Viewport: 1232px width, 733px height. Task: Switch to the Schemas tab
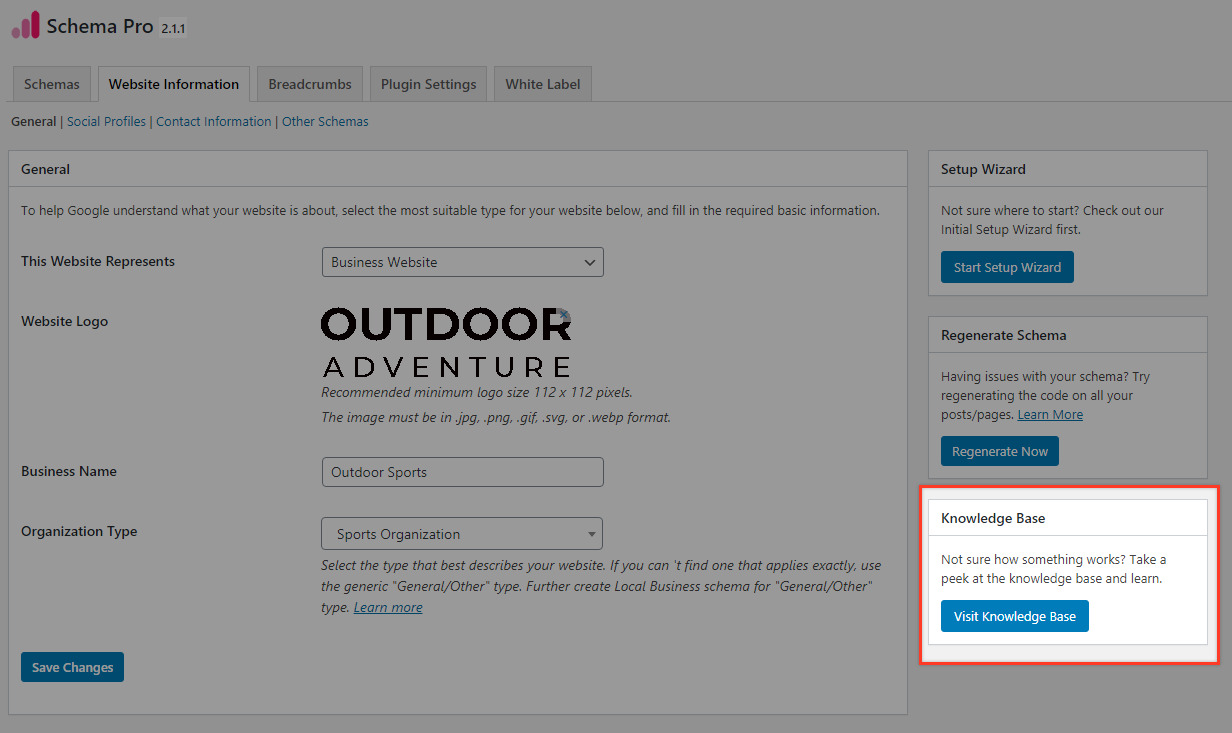51,83
